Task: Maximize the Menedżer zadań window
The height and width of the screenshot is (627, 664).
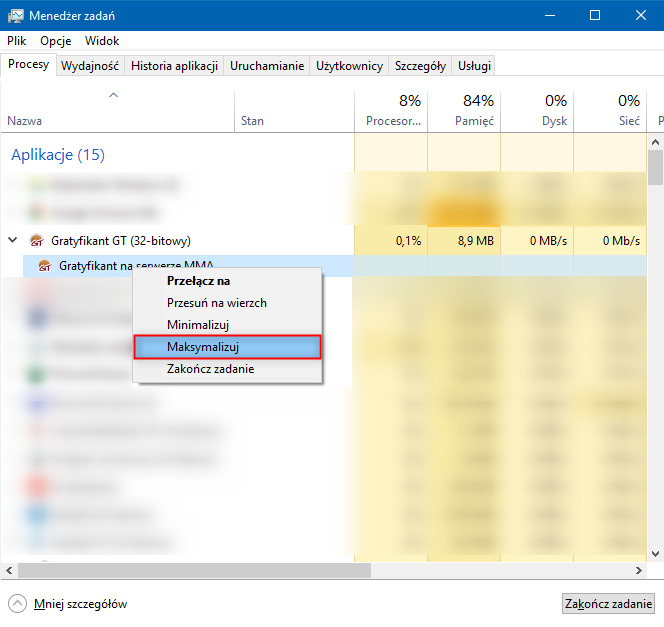Action: [595, 16]
